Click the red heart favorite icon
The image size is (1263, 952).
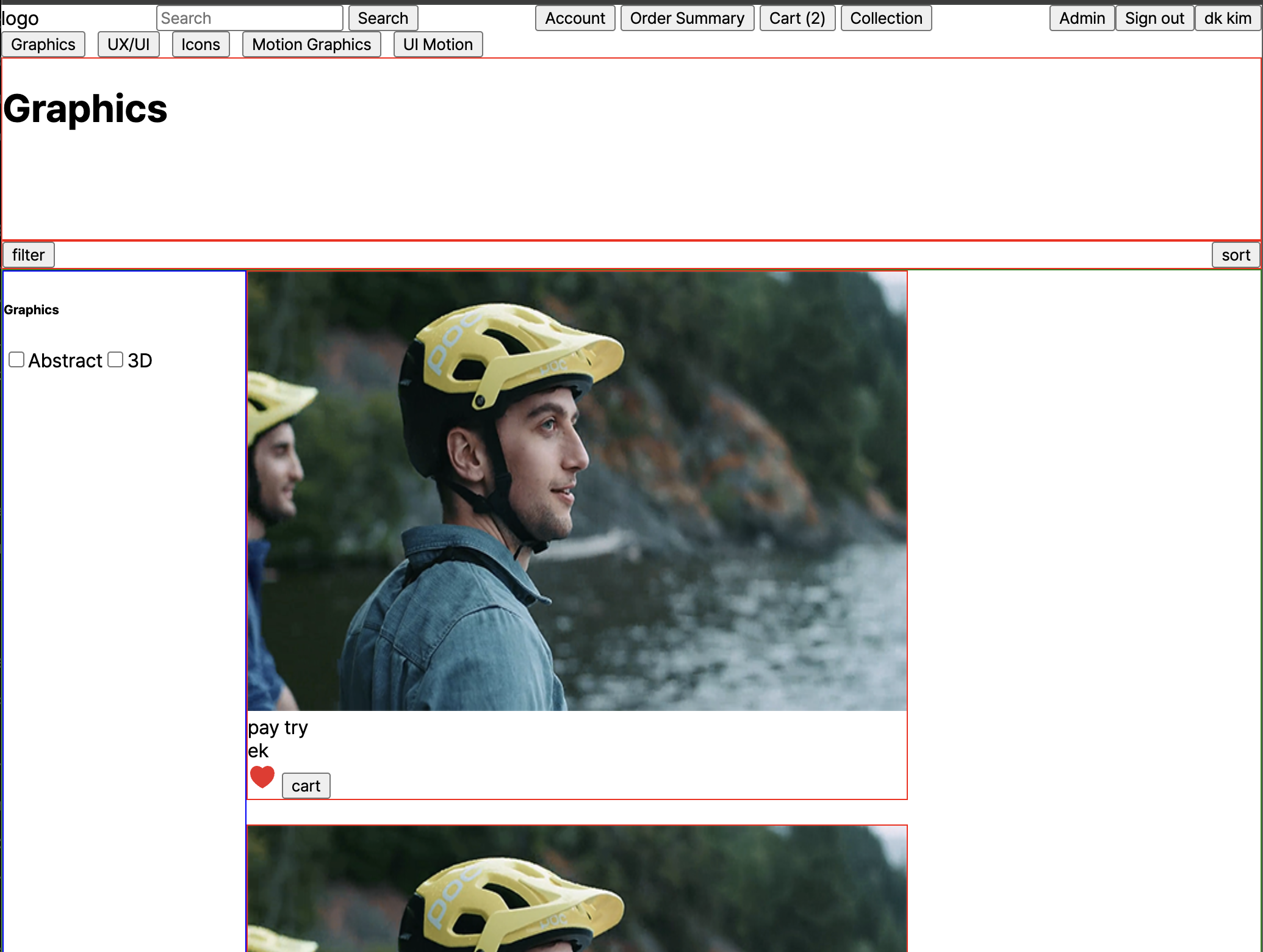262,776
